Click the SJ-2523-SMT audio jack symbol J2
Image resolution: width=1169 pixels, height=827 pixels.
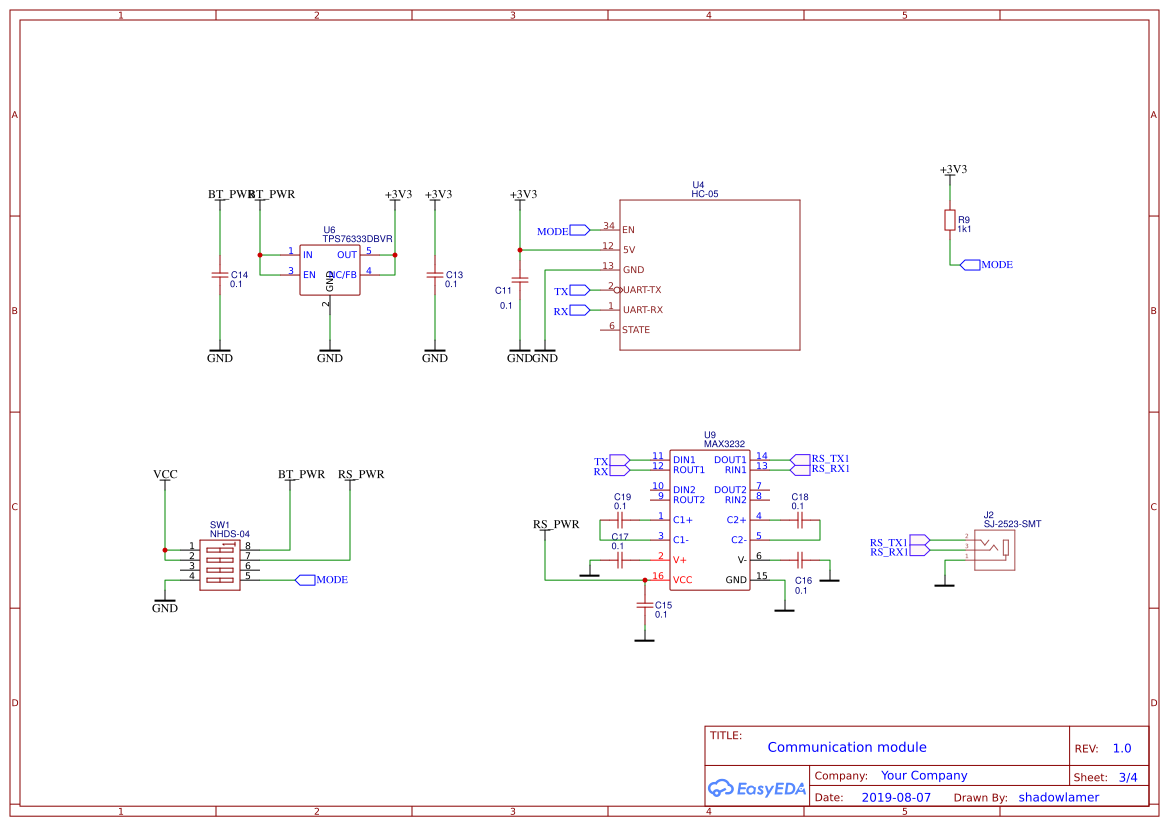pos(993,550)
